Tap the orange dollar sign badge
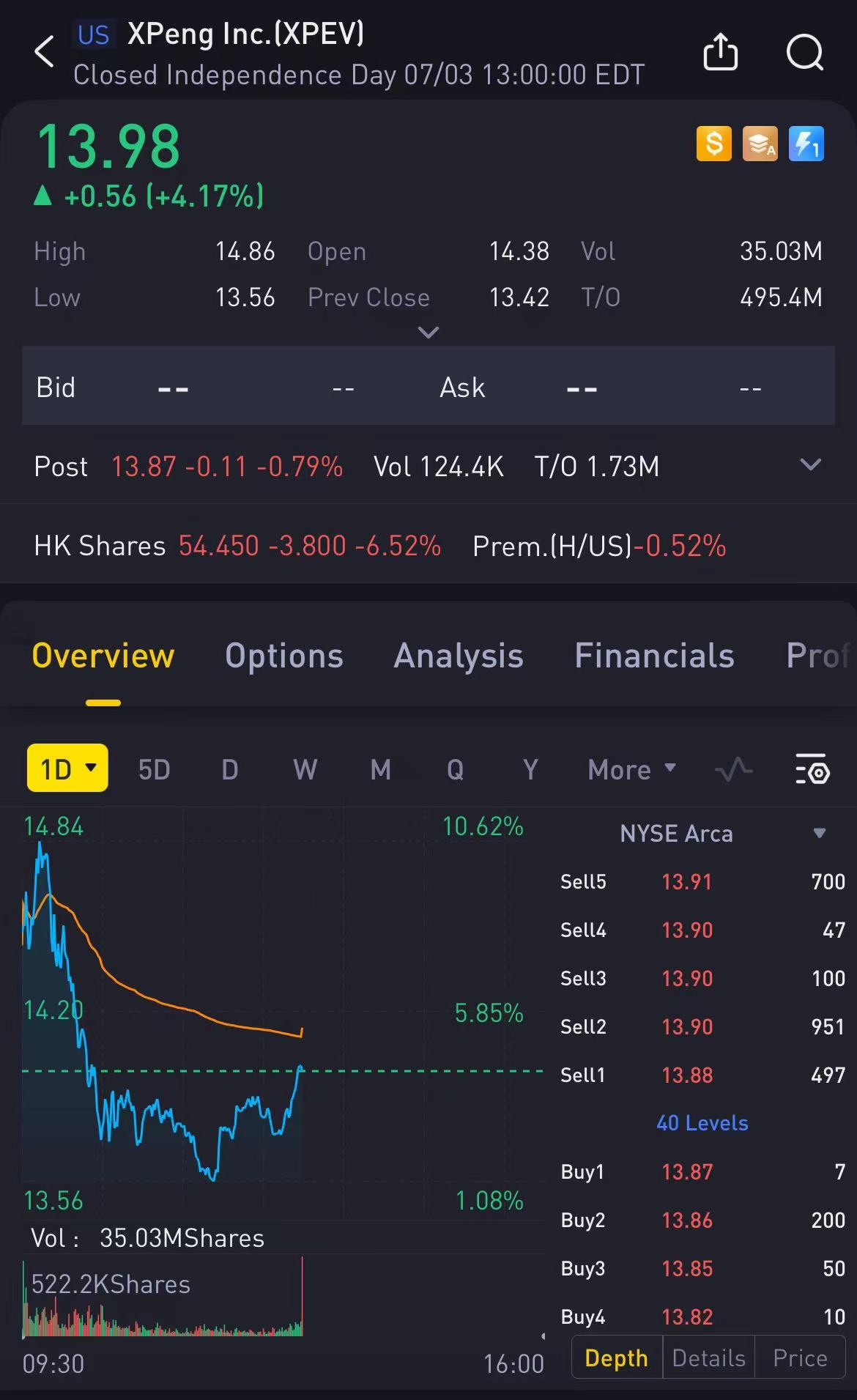This screenshot has width=857, height=1400. [x=713, y=144]
